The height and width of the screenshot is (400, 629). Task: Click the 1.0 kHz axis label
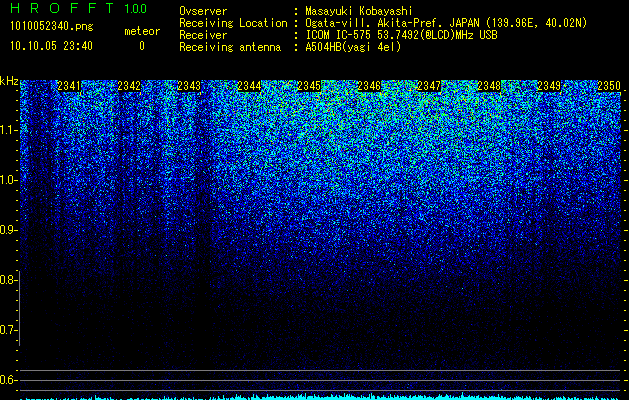click(x=9, y=180)
